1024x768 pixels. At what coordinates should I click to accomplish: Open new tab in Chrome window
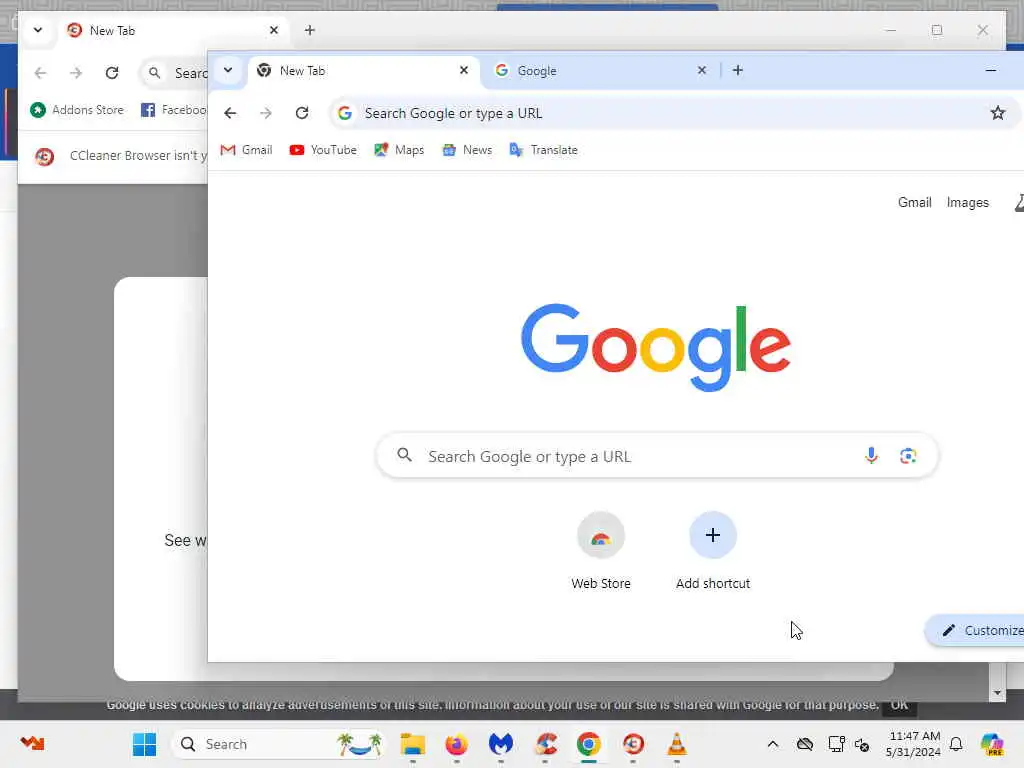[737, 70]
